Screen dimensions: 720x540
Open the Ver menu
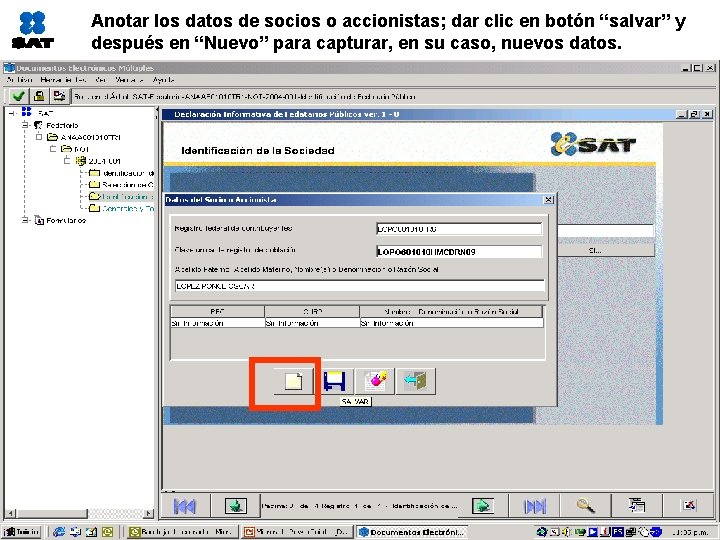(101, 80)
